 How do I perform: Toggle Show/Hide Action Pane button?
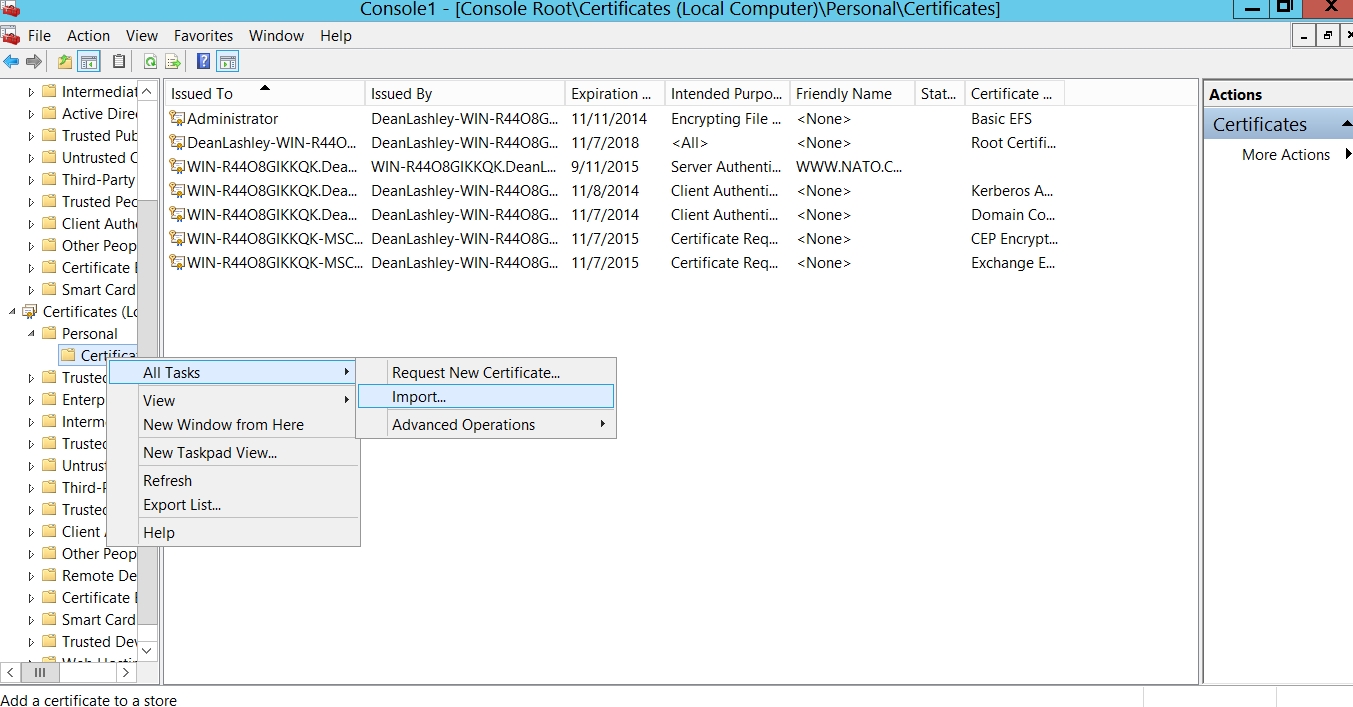pyautogui.click(x=228, y=62)
